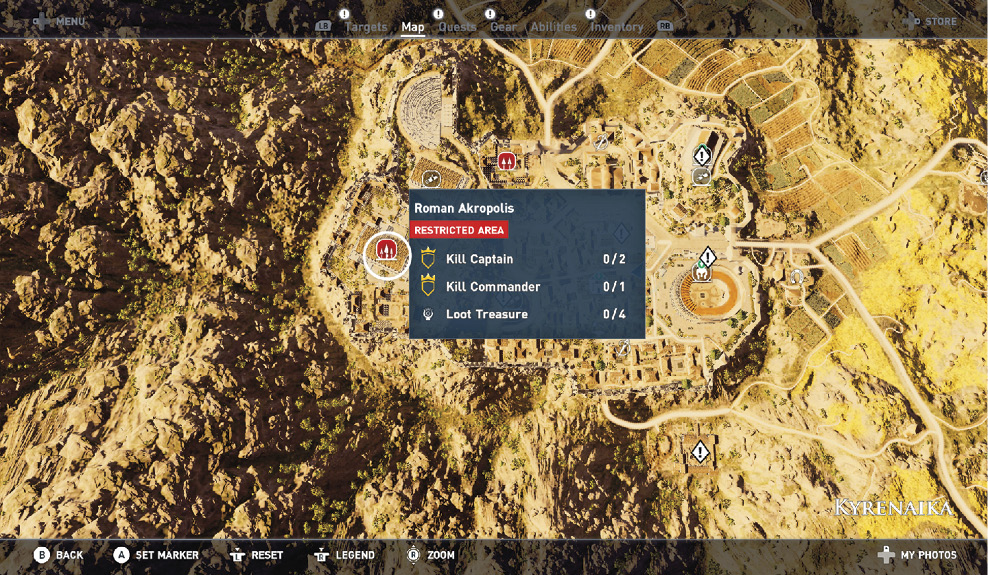Click the B controller button icon
Screen dimensions: 988x575
click(x=42, y=555)
